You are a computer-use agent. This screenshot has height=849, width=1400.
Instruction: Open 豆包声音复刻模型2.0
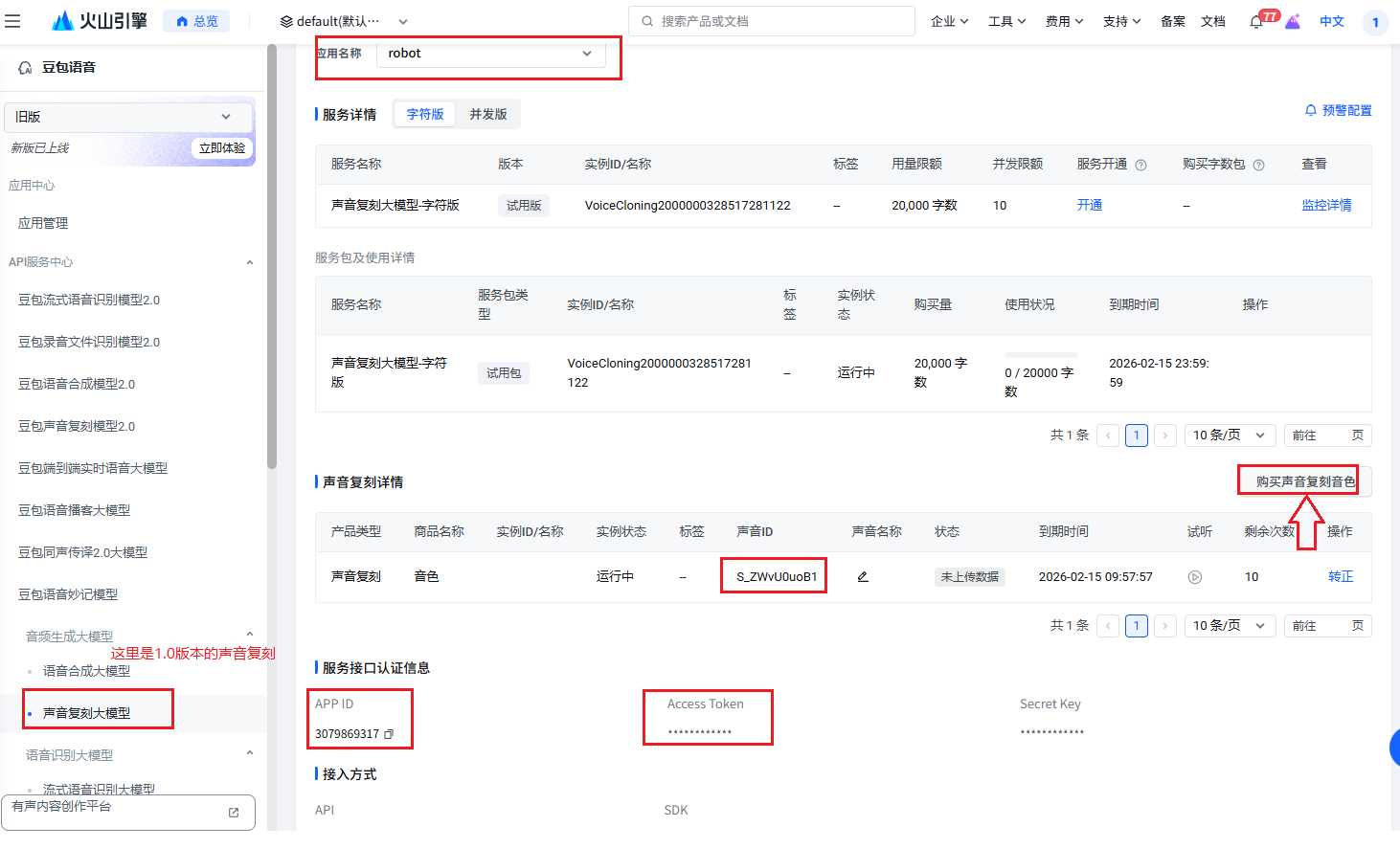coord(77,426)
